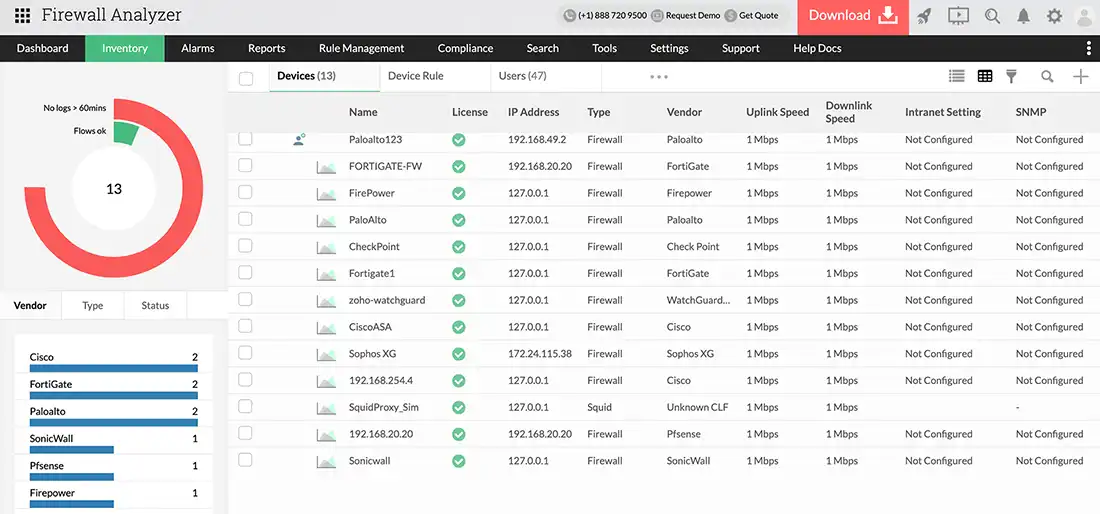Click license check icon for Paloalto123

(x=458, y=140)
